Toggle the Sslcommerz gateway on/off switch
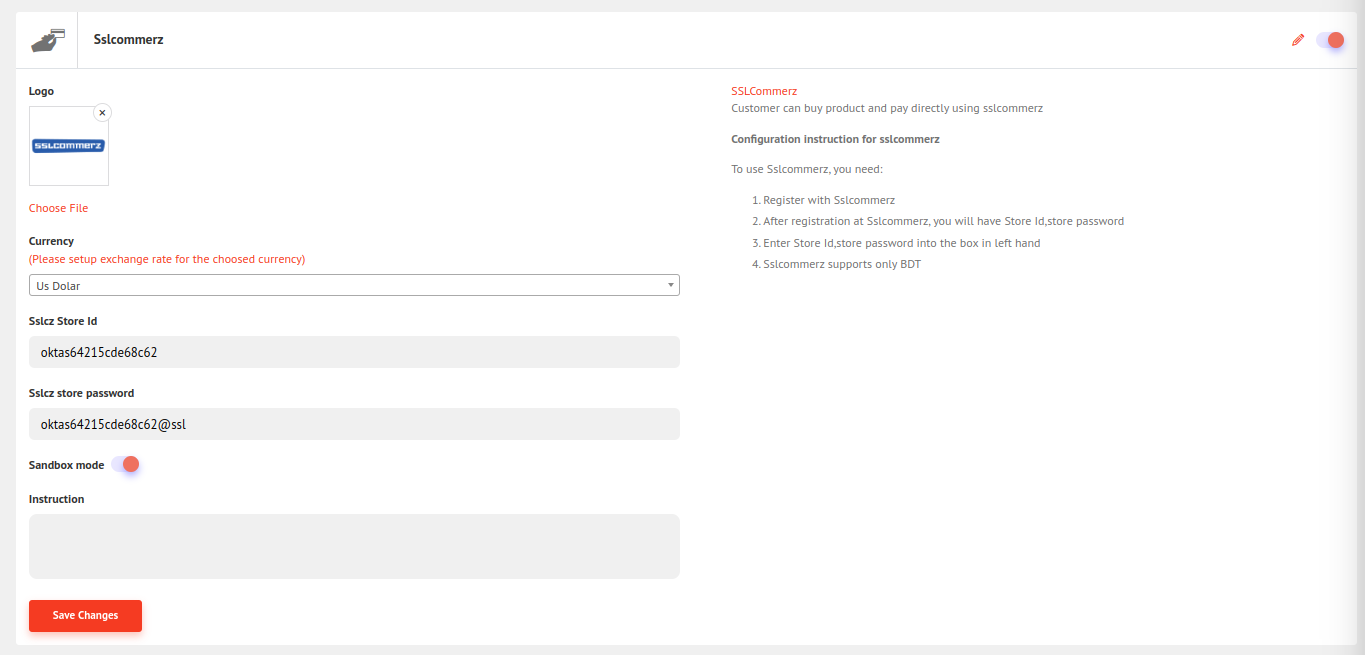1365x655 pixels. pyautogui.click(x=1330, y=40)
